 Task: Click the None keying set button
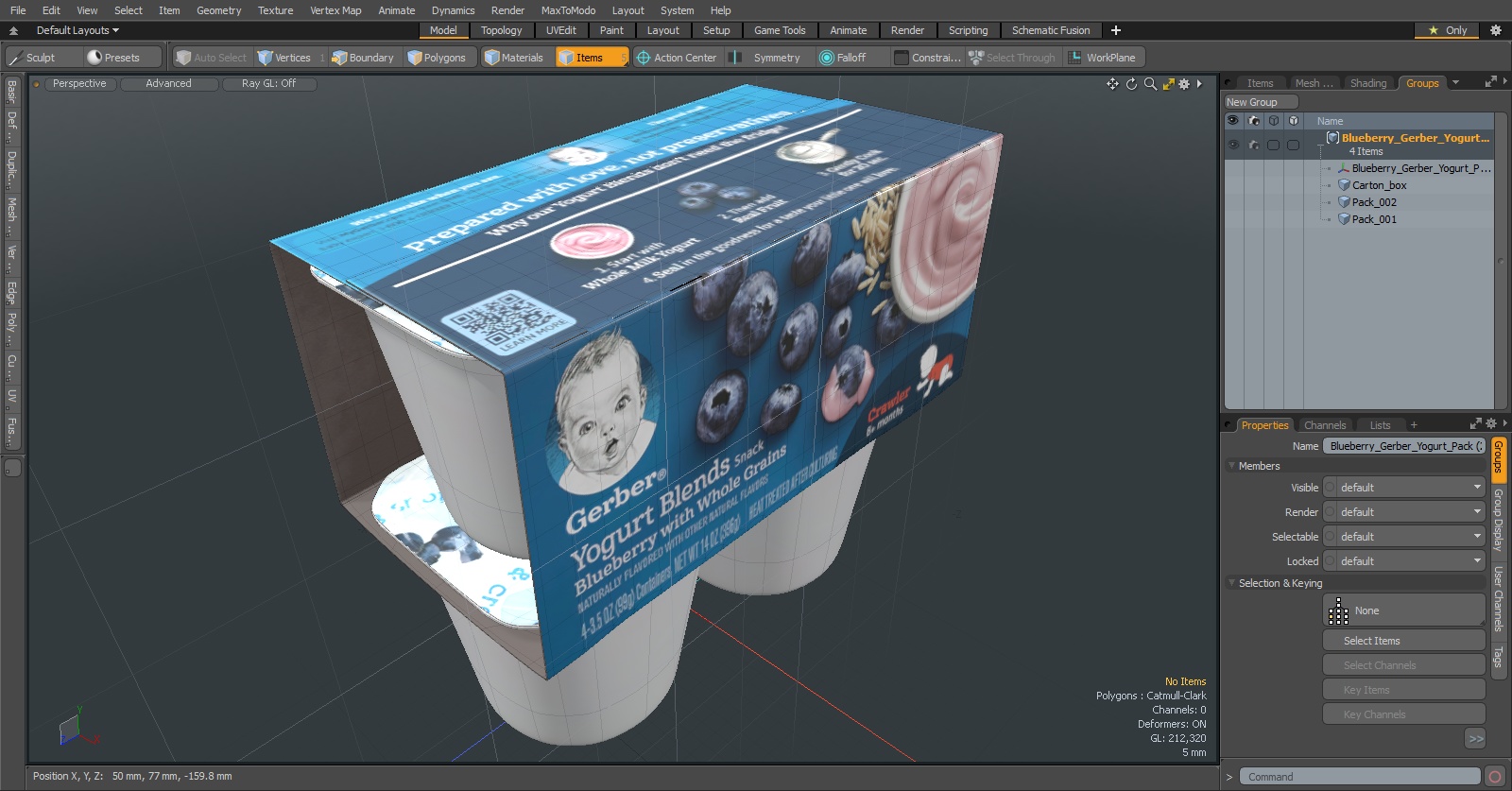pyautogui.click(x=1404, y=610)
